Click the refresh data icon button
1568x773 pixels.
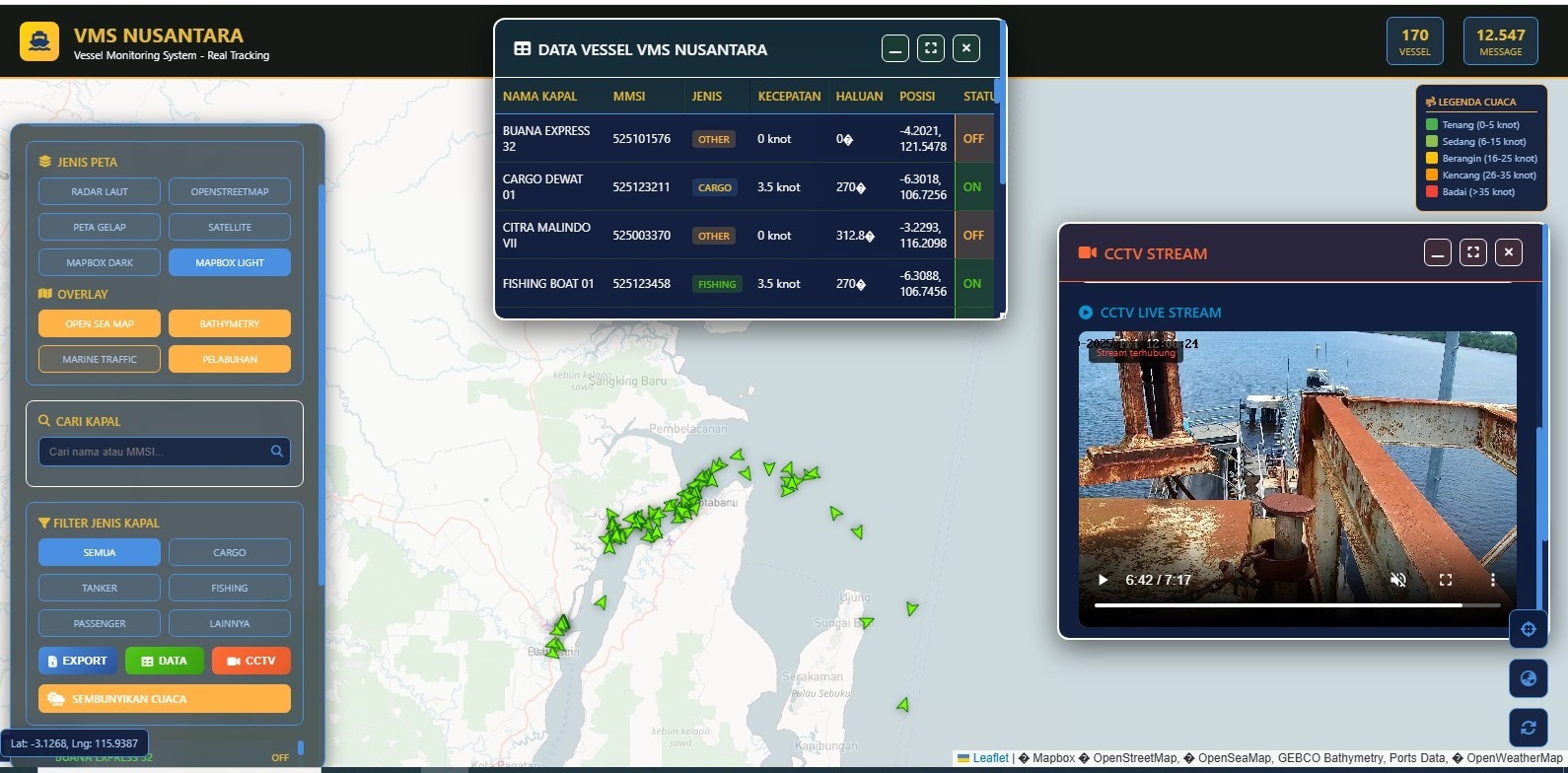(x=1529, y=728)
